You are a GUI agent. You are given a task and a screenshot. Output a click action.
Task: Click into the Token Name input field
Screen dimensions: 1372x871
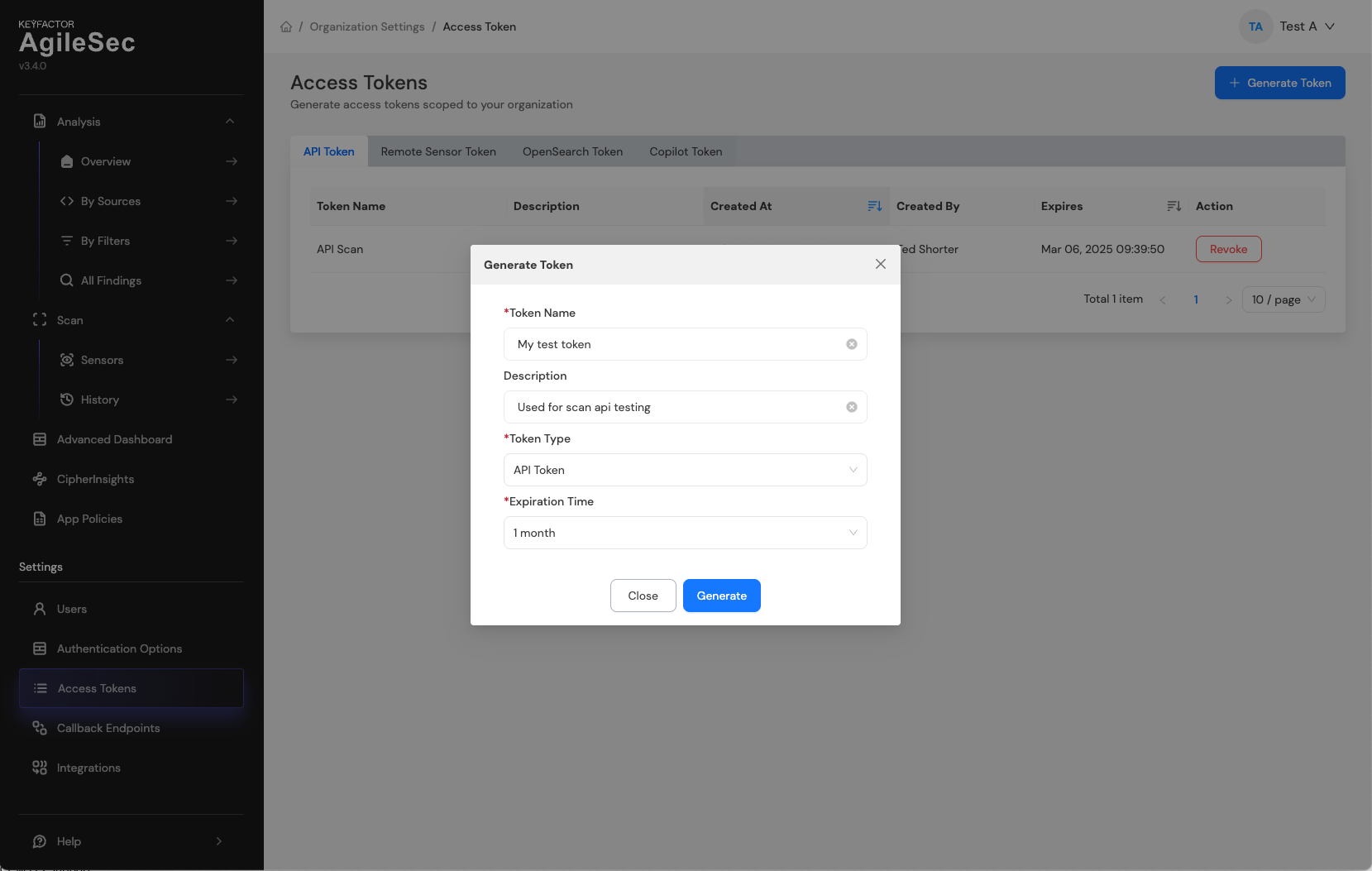(x=674, y=344)
